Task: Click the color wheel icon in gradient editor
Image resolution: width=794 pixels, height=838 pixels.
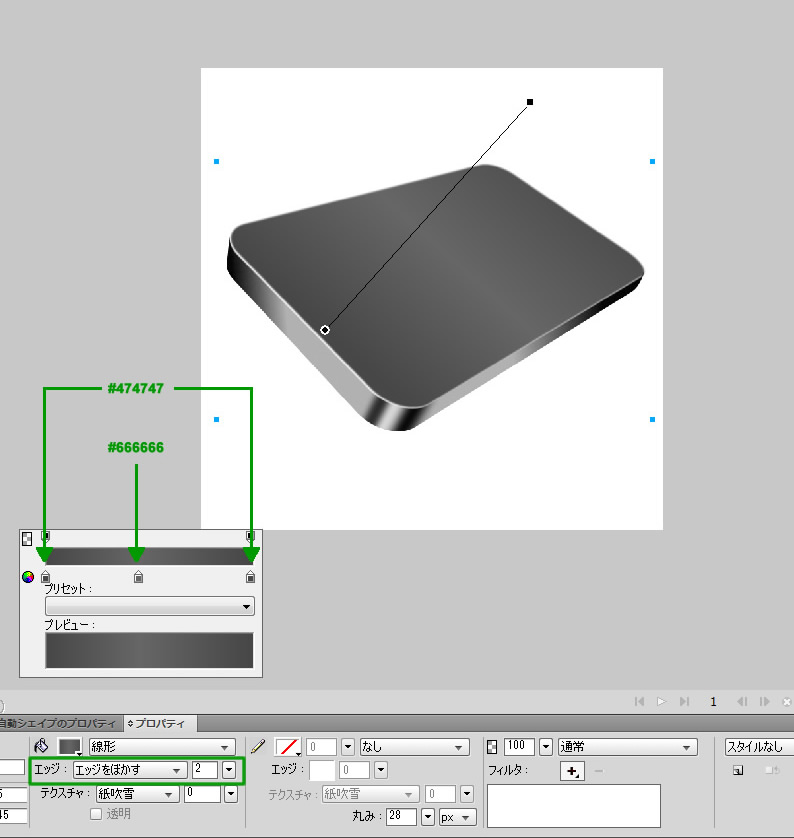Action: click(28, 577)
